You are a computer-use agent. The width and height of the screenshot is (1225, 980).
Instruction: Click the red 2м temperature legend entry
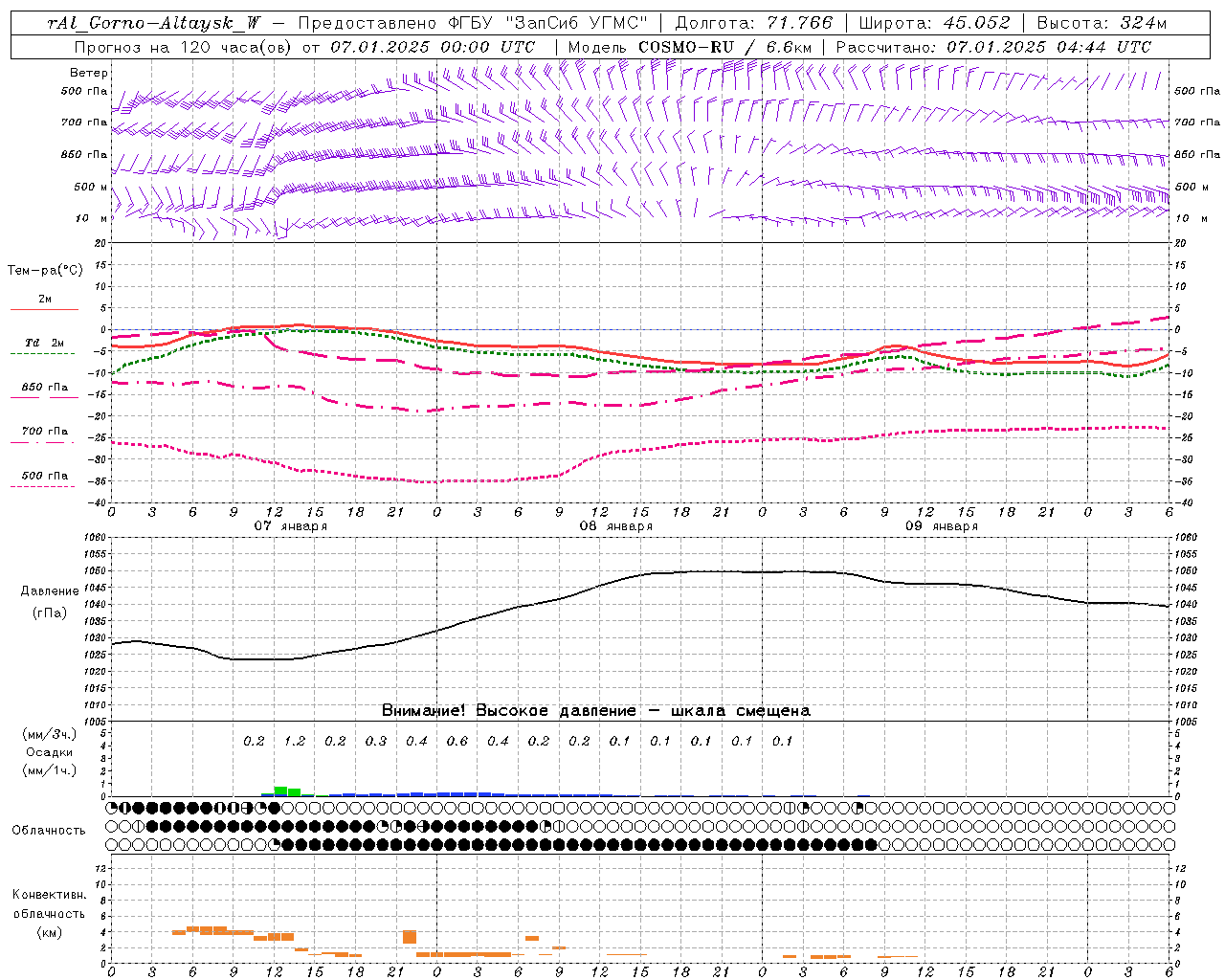(x=44, y=302)
